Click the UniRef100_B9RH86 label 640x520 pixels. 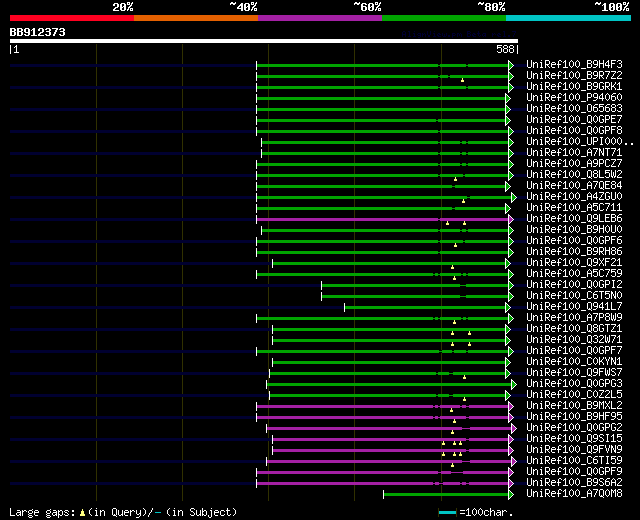[x=574, y=252]
